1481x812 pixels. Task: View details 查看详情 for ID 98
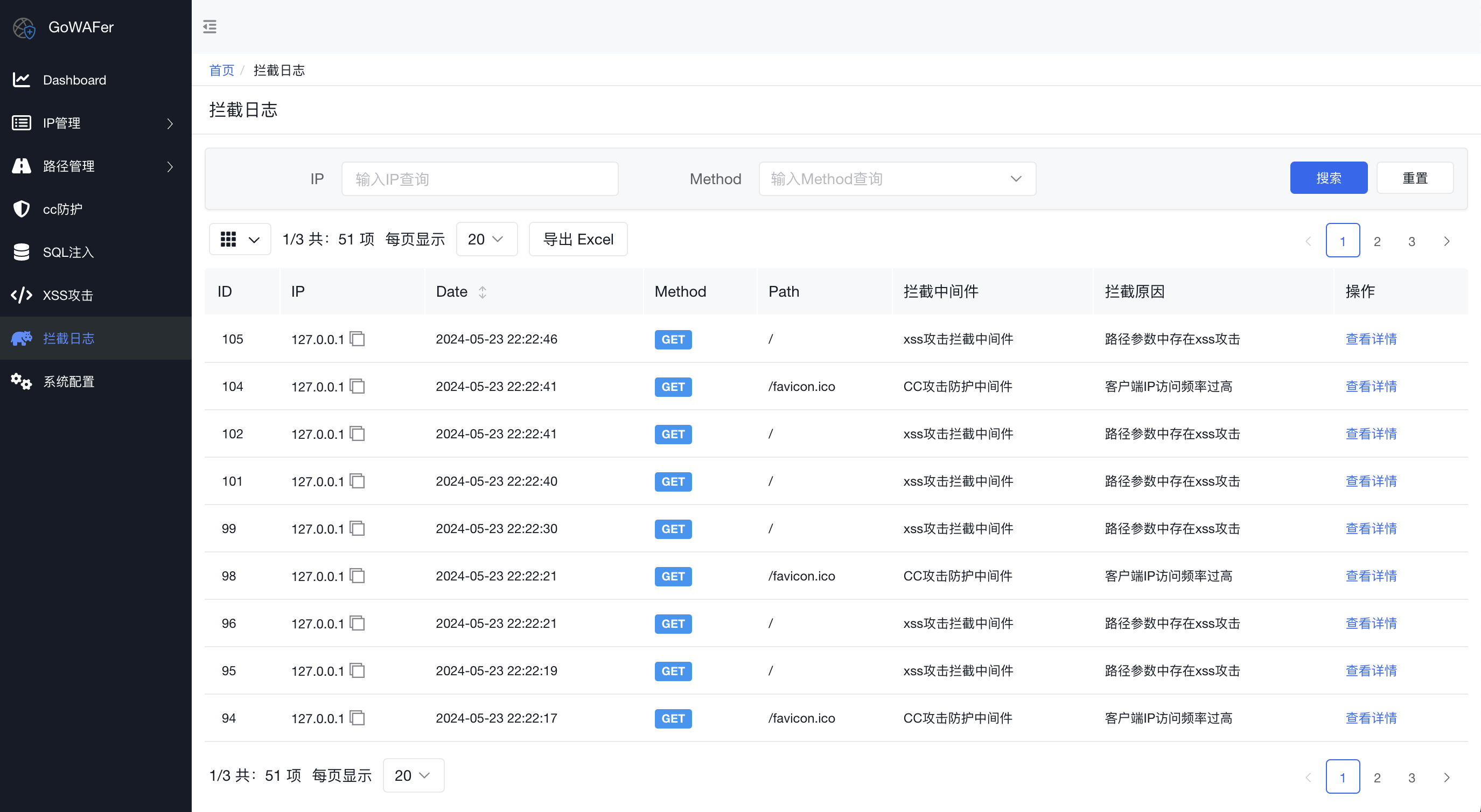(1371, 576)
